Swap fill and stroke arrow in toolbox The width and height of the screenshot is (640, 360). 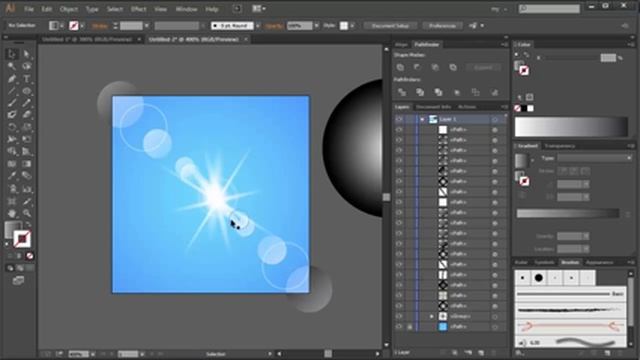pos(28,224)
